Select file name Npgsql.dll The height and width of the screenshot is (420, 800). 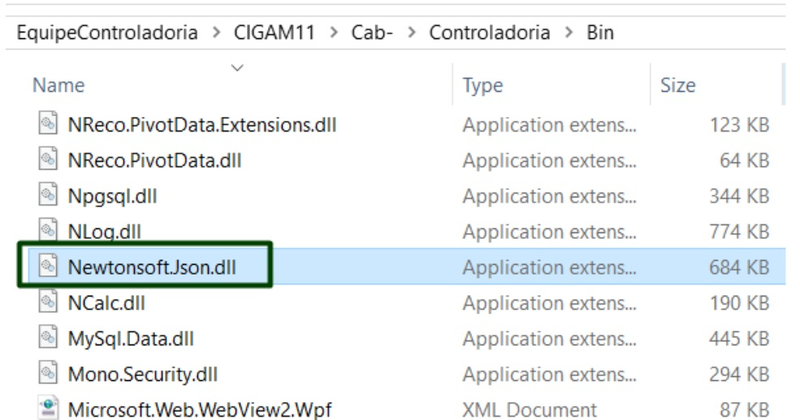click(112, 196)
